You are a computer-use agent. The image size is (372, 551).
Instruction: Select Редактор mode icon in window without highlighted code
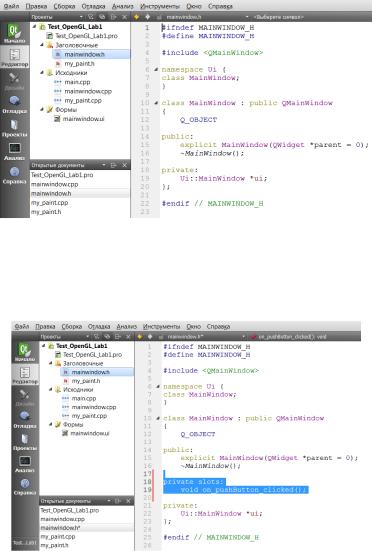click(14, 57)
